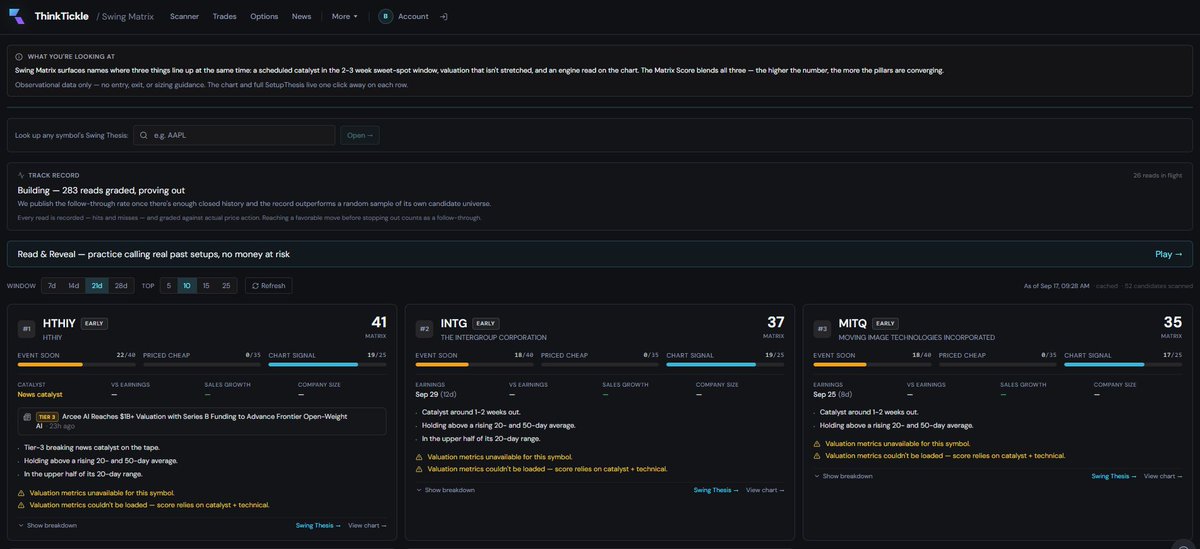Expand Show breakdown on the INTG card

(x=445, y=490)
